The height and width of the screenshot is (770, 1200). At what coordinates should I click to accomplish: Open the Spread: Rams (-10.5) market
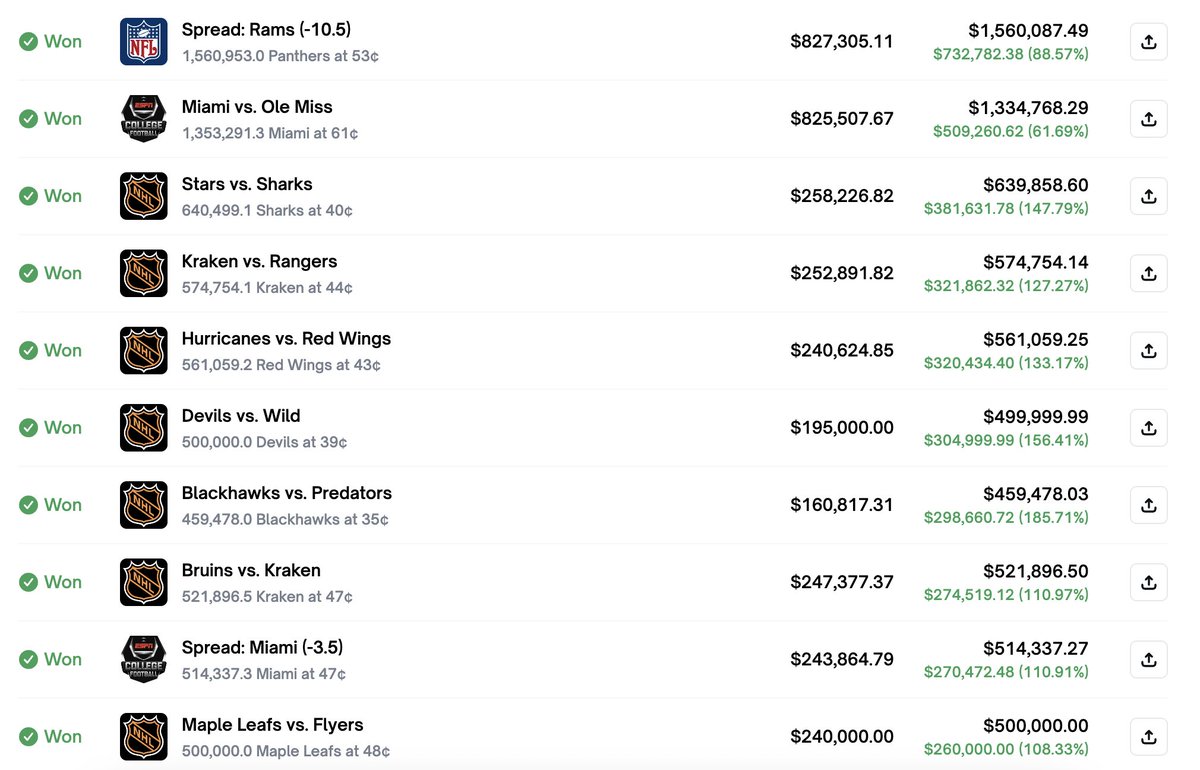click(266, 30)
